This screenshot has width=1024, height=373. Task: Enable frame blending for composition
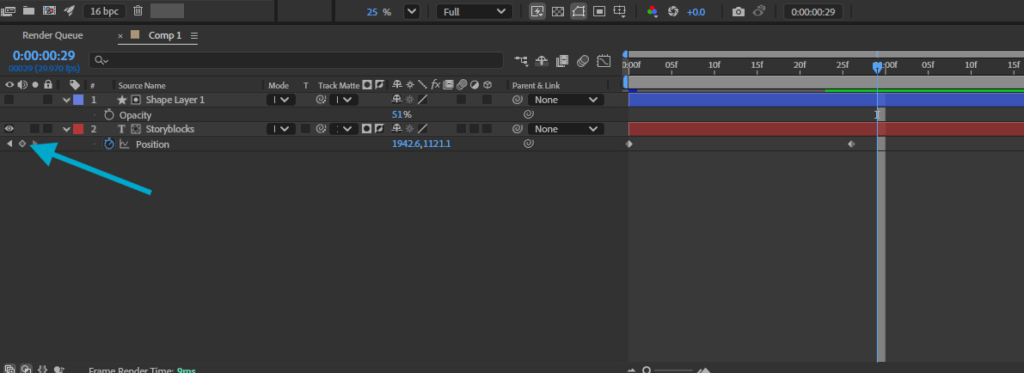pyautogui.click(x=562, y=61)
